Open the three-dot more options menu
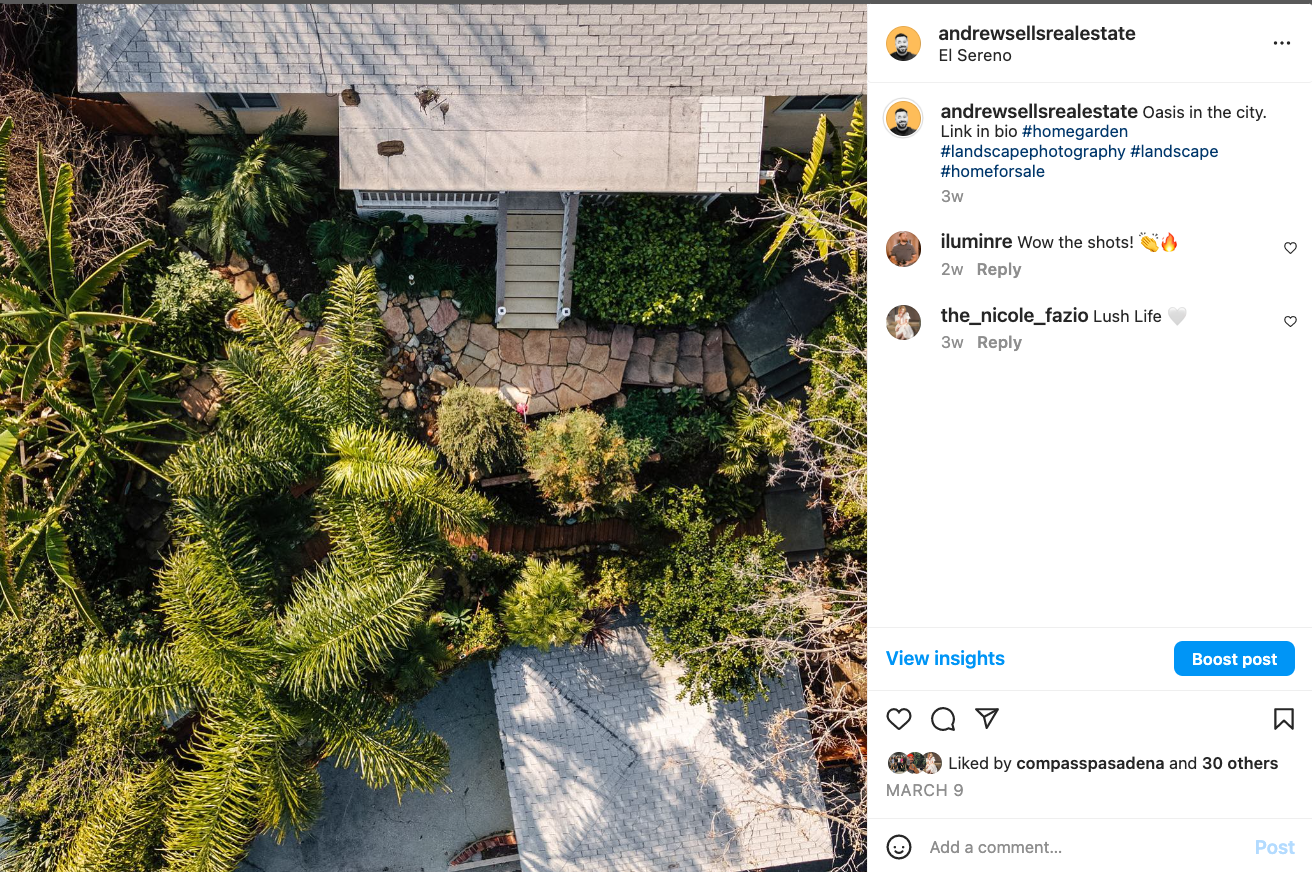Viewport: 1312px width, 872px height. (x=1282, y=43)
